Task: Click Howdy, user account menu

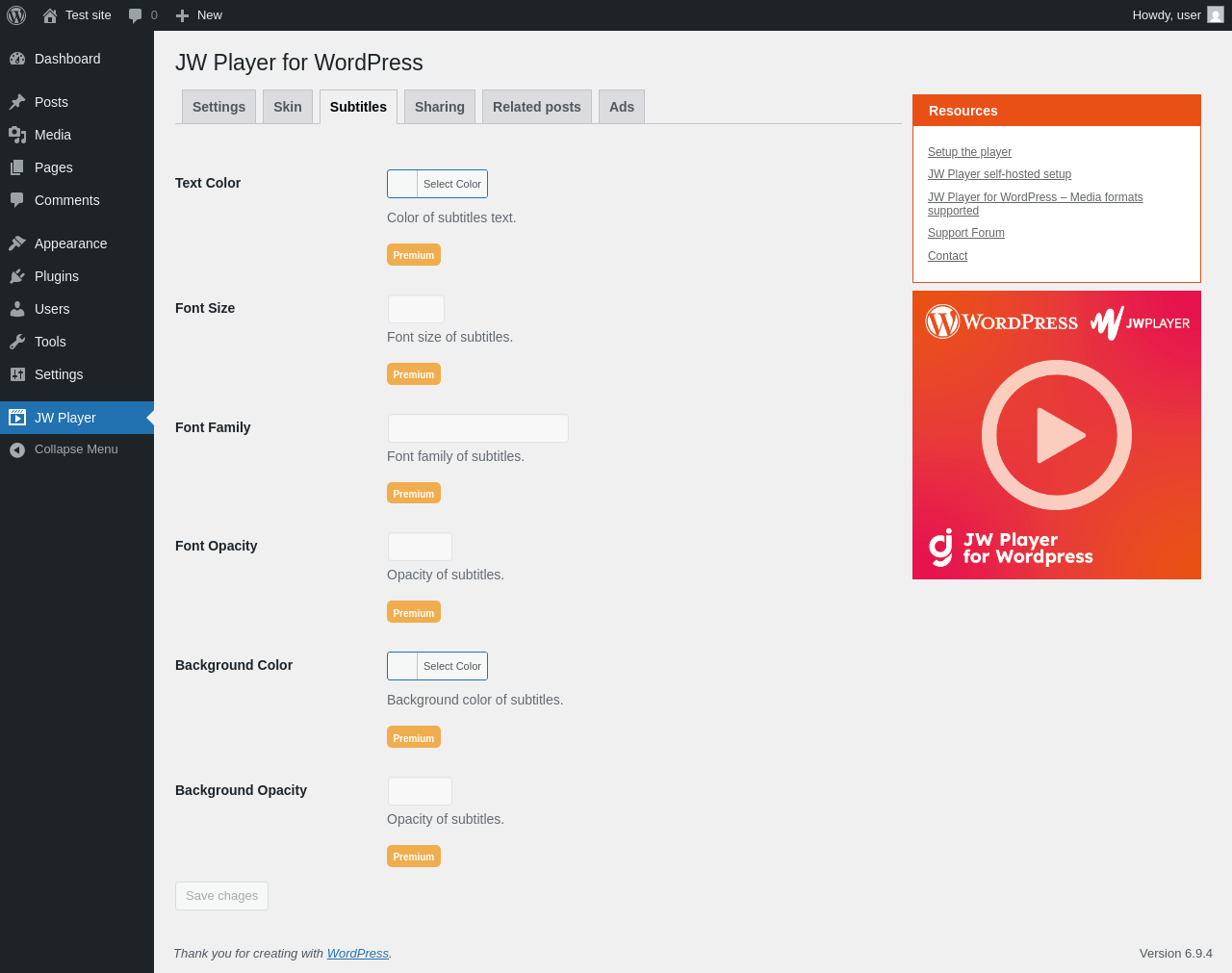Action: [x=1177, y=15]
